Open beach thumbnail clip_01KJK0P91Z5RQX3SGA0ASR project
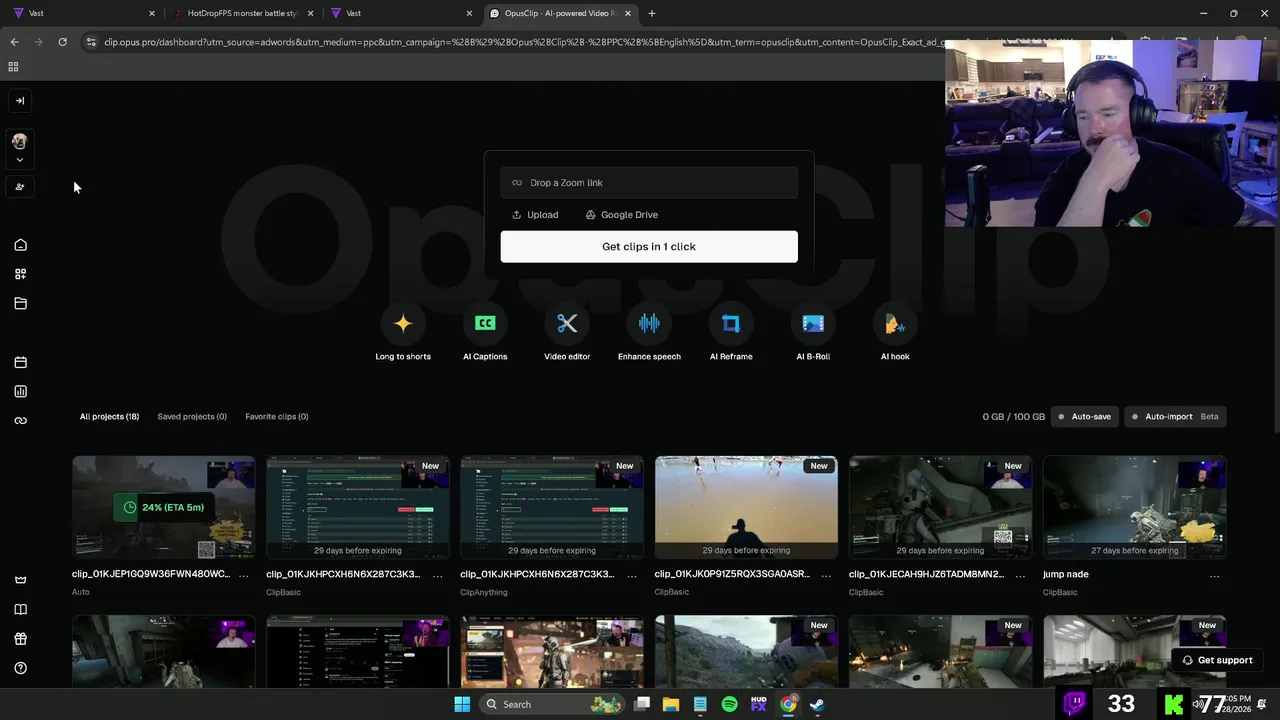Image resolution: width=1280 pixels, height=720 pixels. coord(746,508)
